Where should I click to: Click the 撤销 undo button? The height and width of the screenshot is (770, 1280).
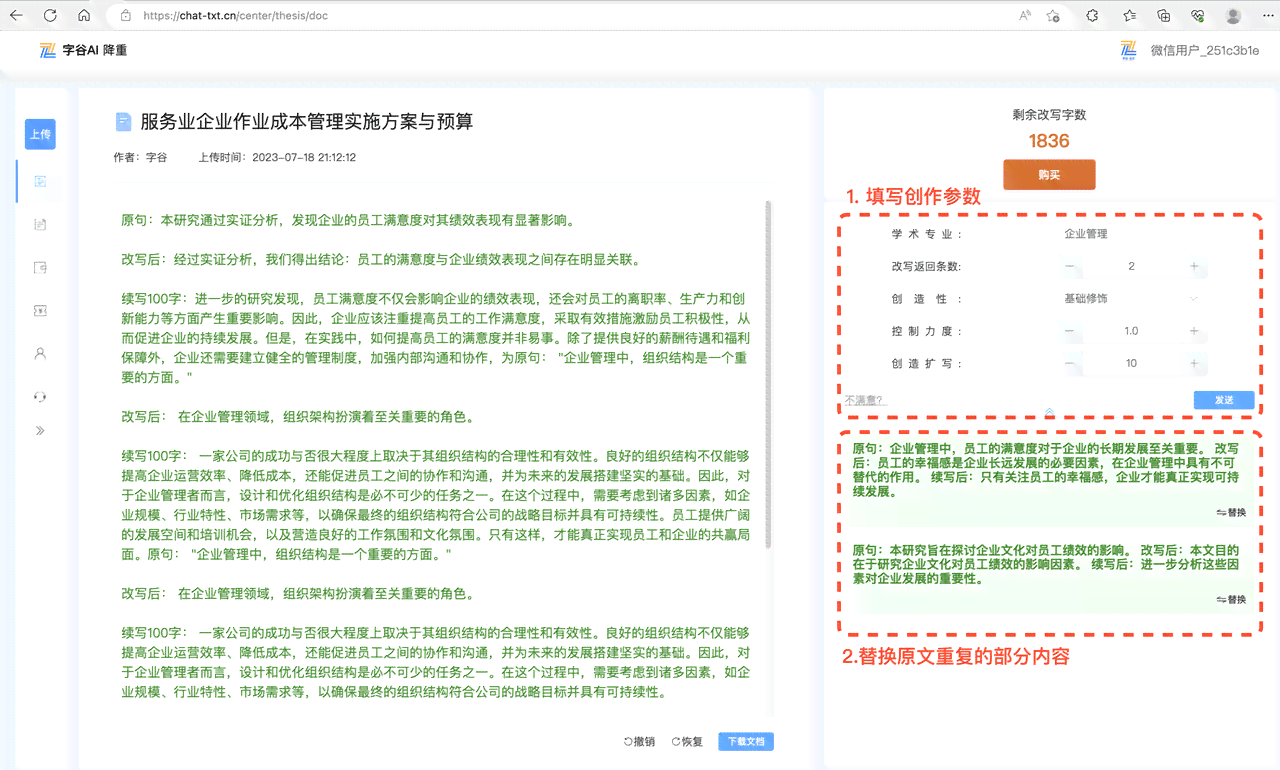click(640, 742)
